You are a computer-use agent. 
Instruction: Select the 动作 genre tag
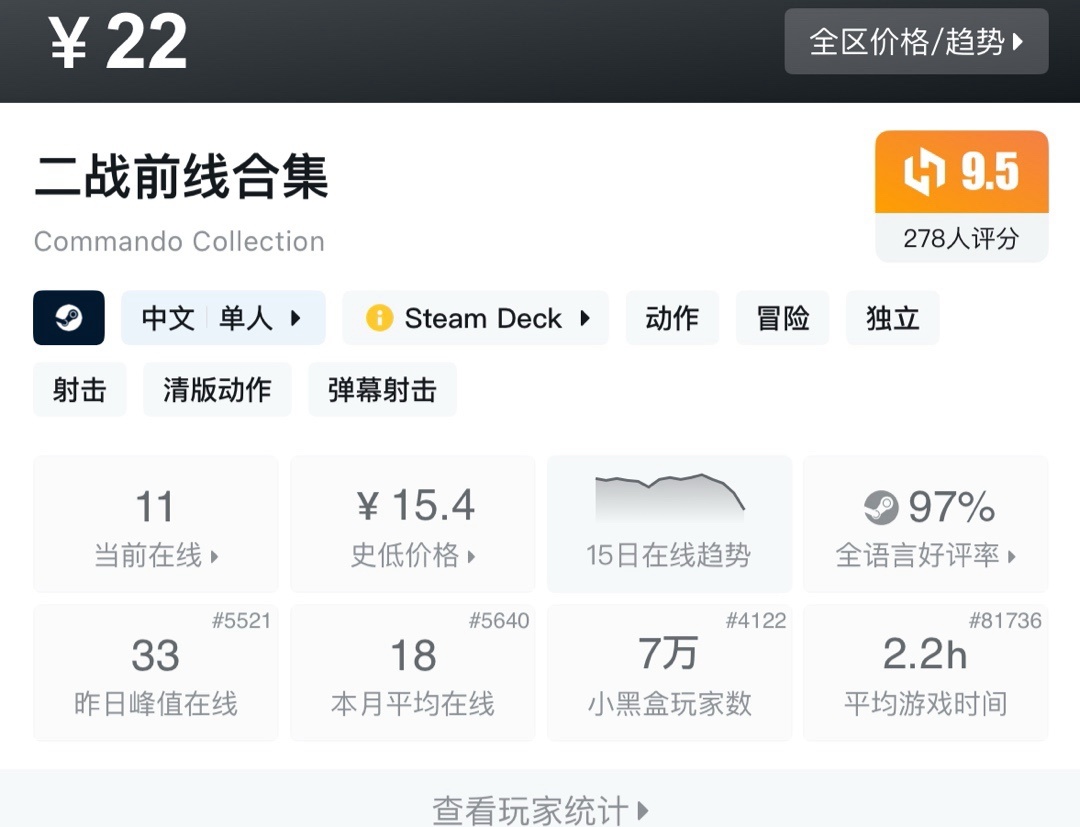tap(672, 318)
